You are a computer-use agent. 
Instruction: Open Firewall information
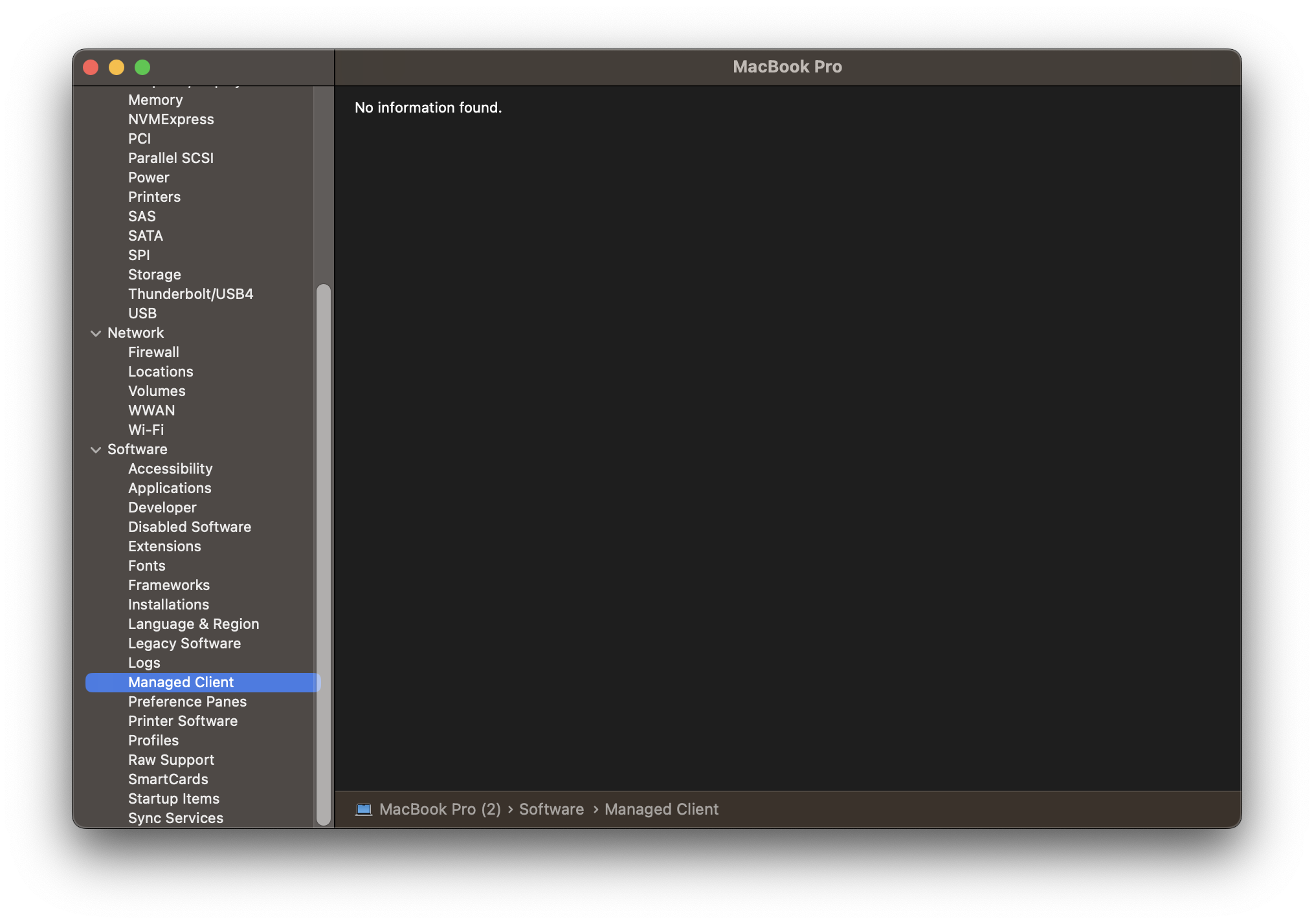click(153, 353)
